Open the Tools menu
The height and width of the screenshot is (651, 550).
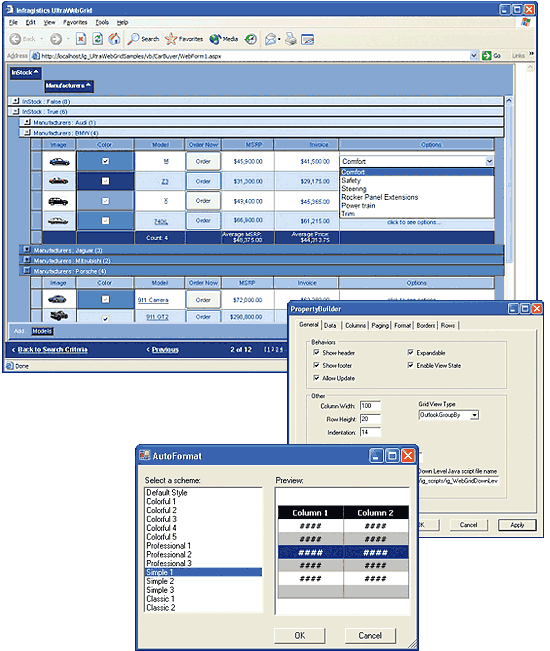pyautogui.click(x=102, y=22)
